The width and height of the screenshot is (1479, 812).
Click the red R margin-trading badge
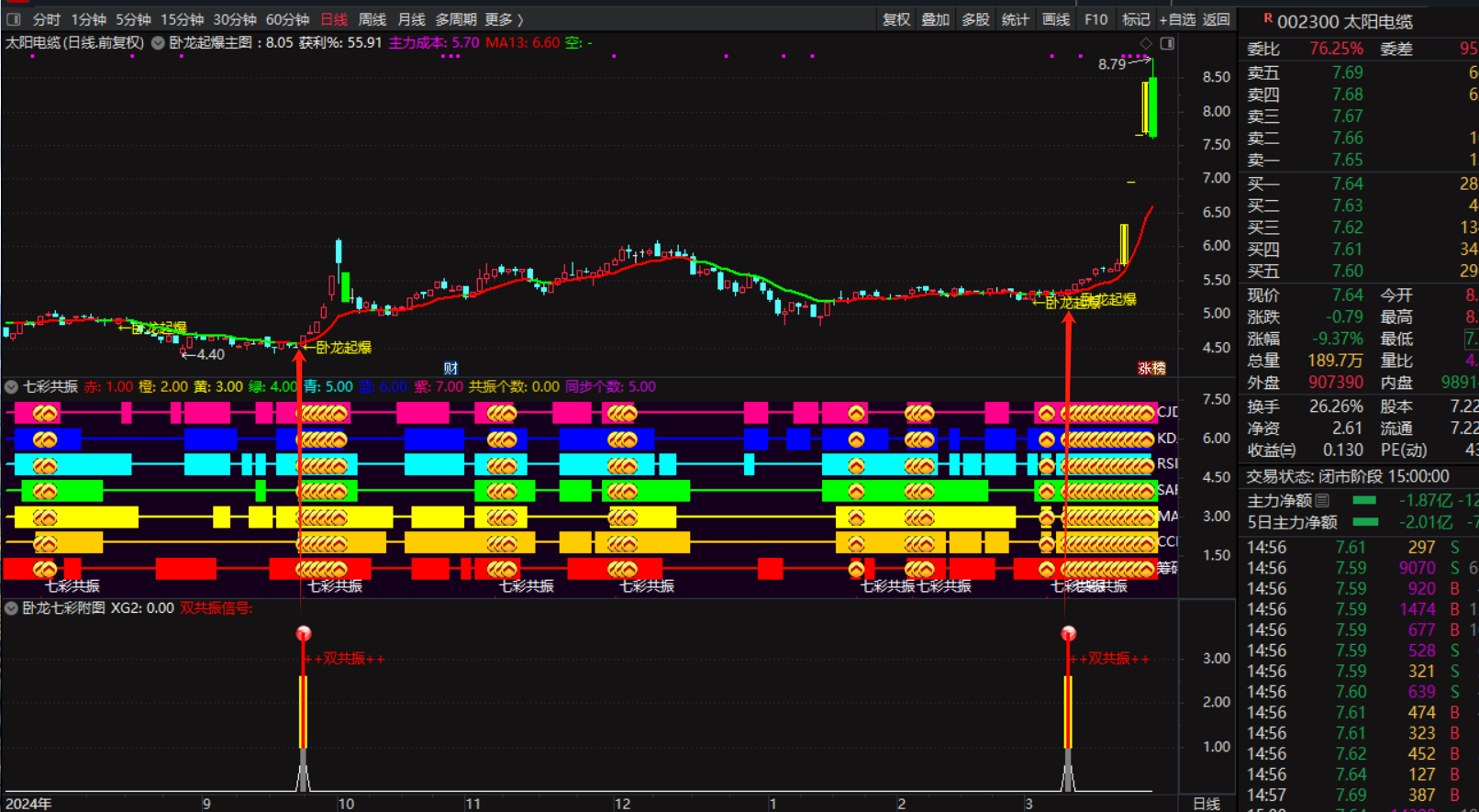point(1267,18)
